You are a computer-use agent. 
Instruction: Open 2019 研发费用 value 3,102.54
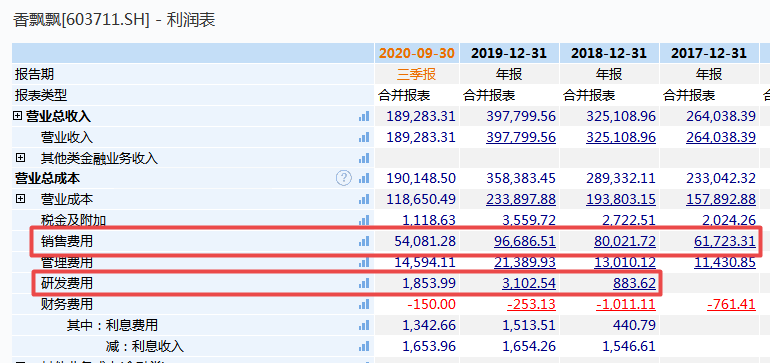(529, 283)
